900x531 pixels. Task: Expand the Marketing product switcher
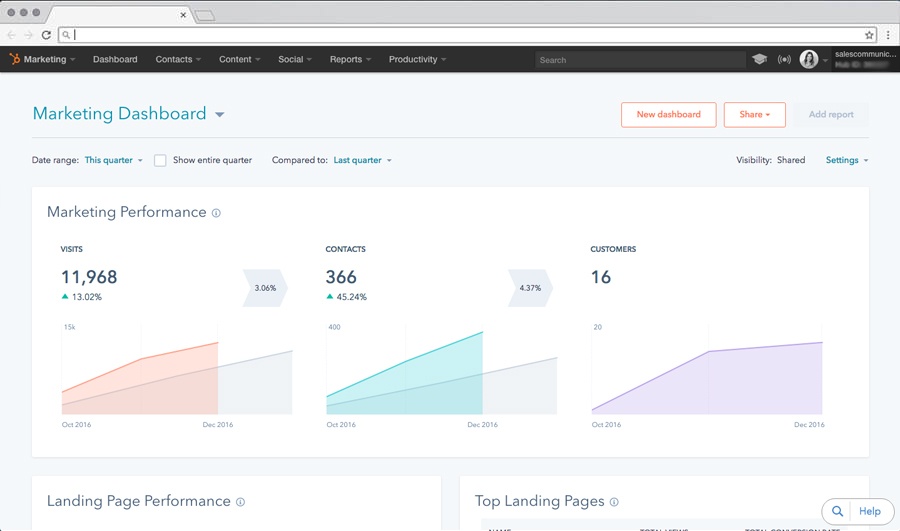(x=49, y=59)
